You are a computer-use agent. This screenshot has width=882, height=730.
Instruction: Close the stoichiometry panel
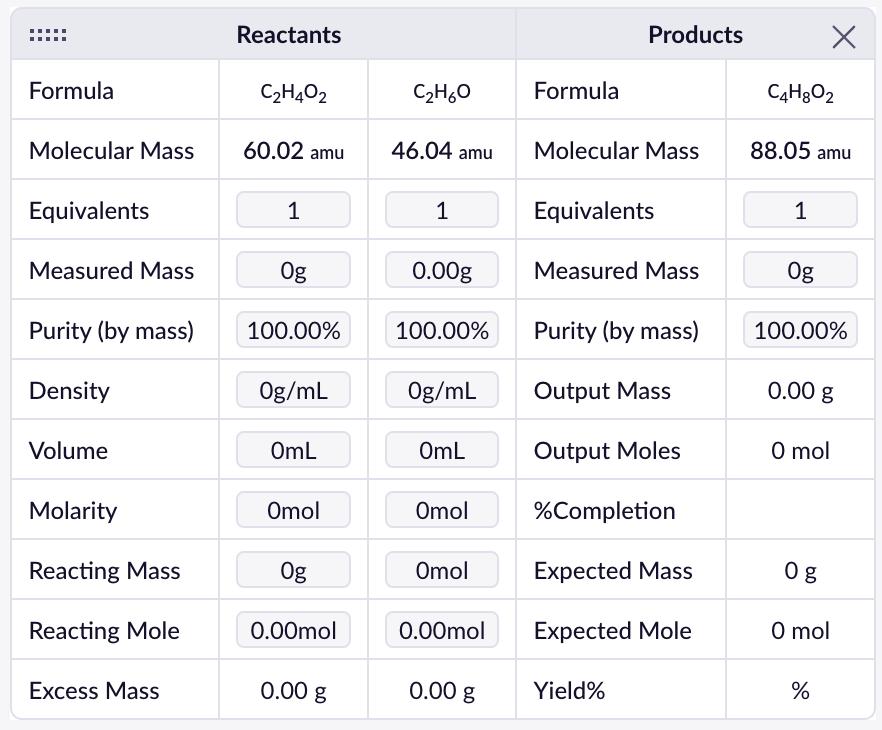pyautogui.click(x=844, y=37)
